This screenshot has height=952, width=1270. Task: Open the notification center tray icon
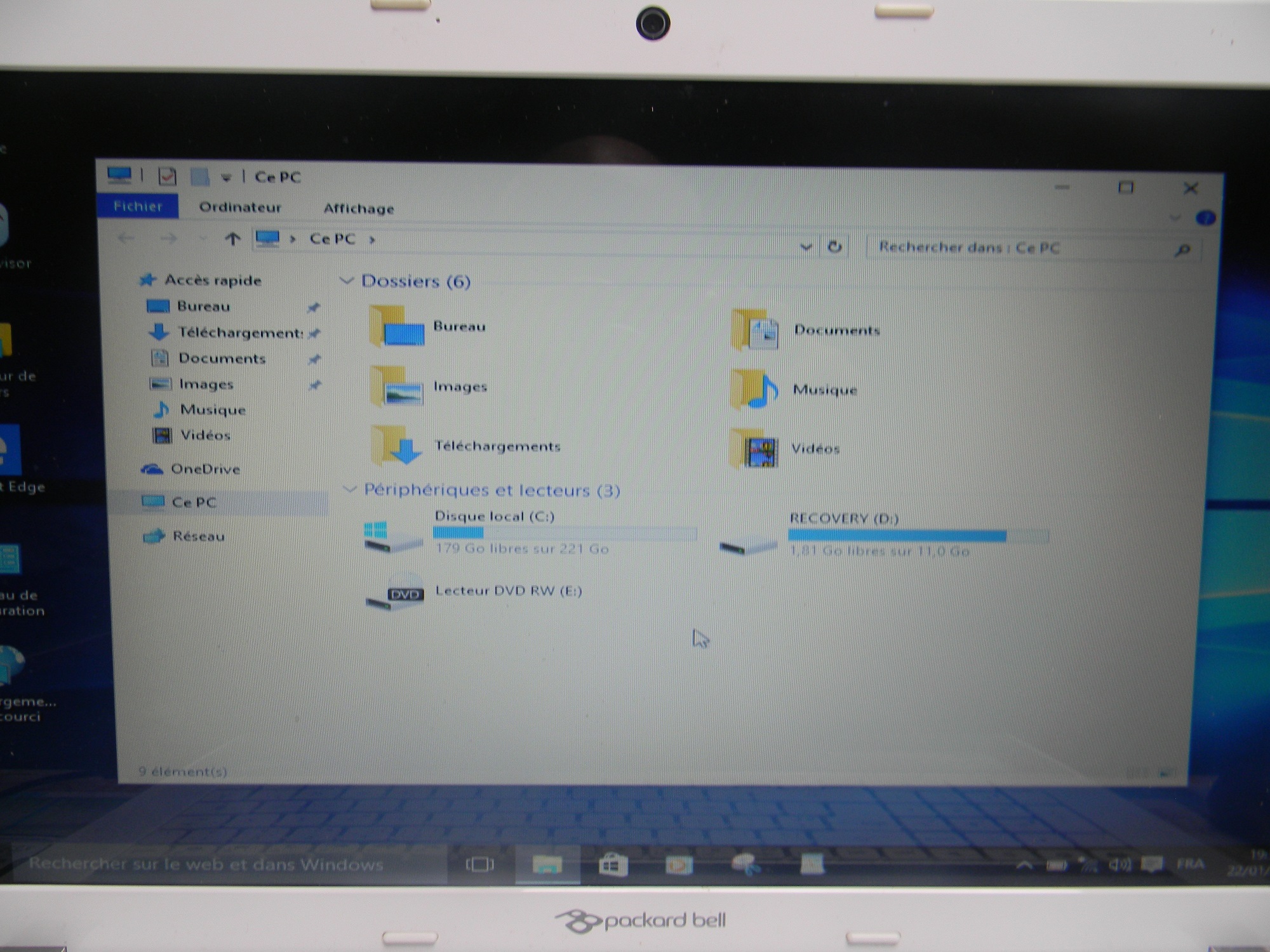1152,864
